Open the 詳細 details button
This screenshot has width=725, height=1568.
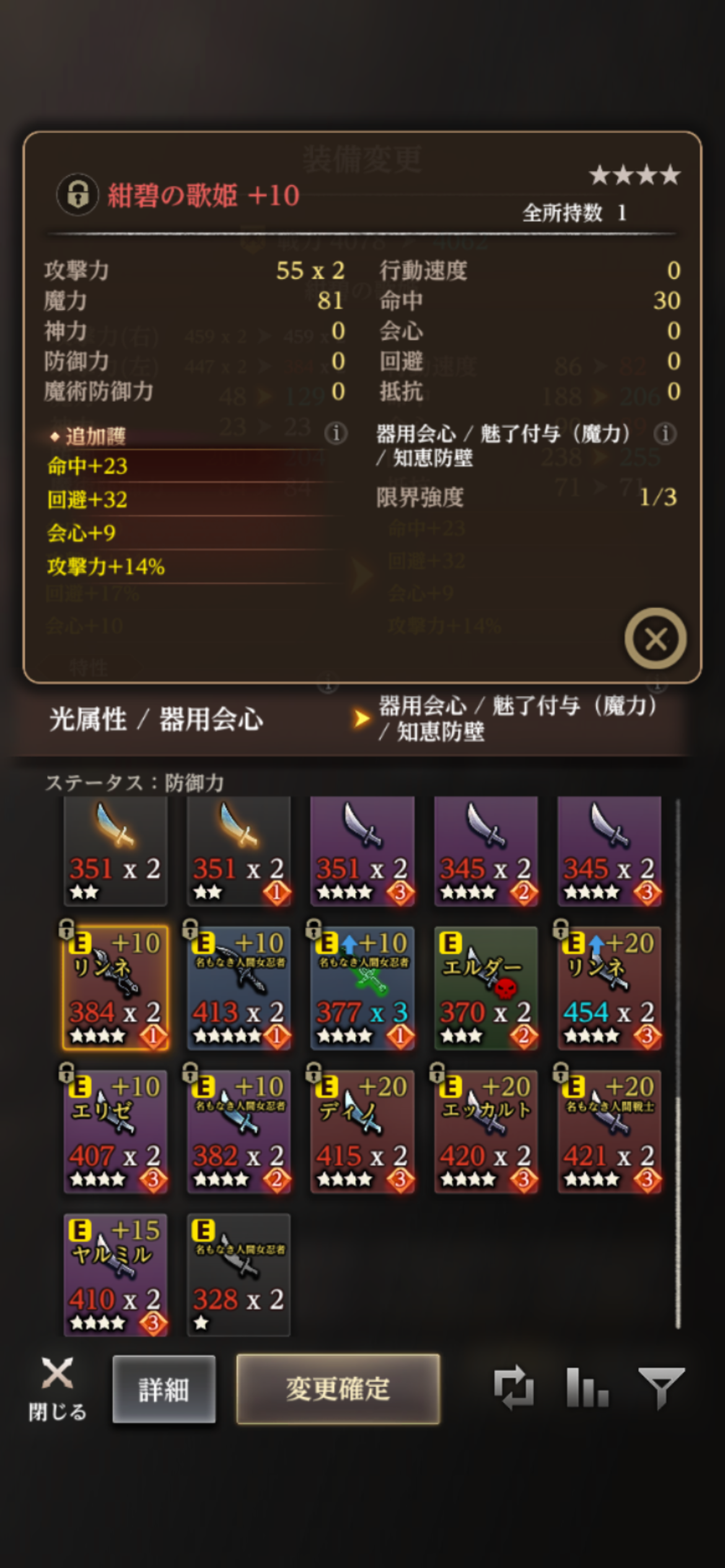tap(164, 1389)
